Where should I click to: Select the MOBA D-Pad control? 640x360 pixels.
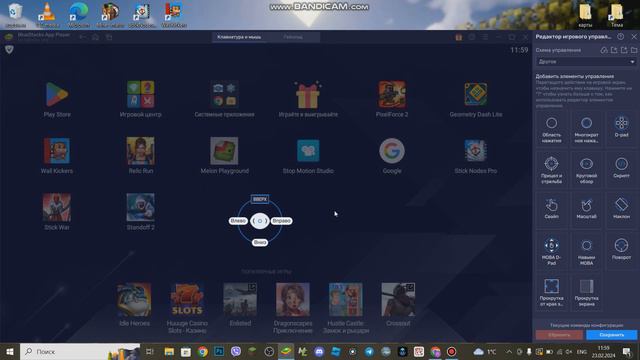[x=551, y=251]
